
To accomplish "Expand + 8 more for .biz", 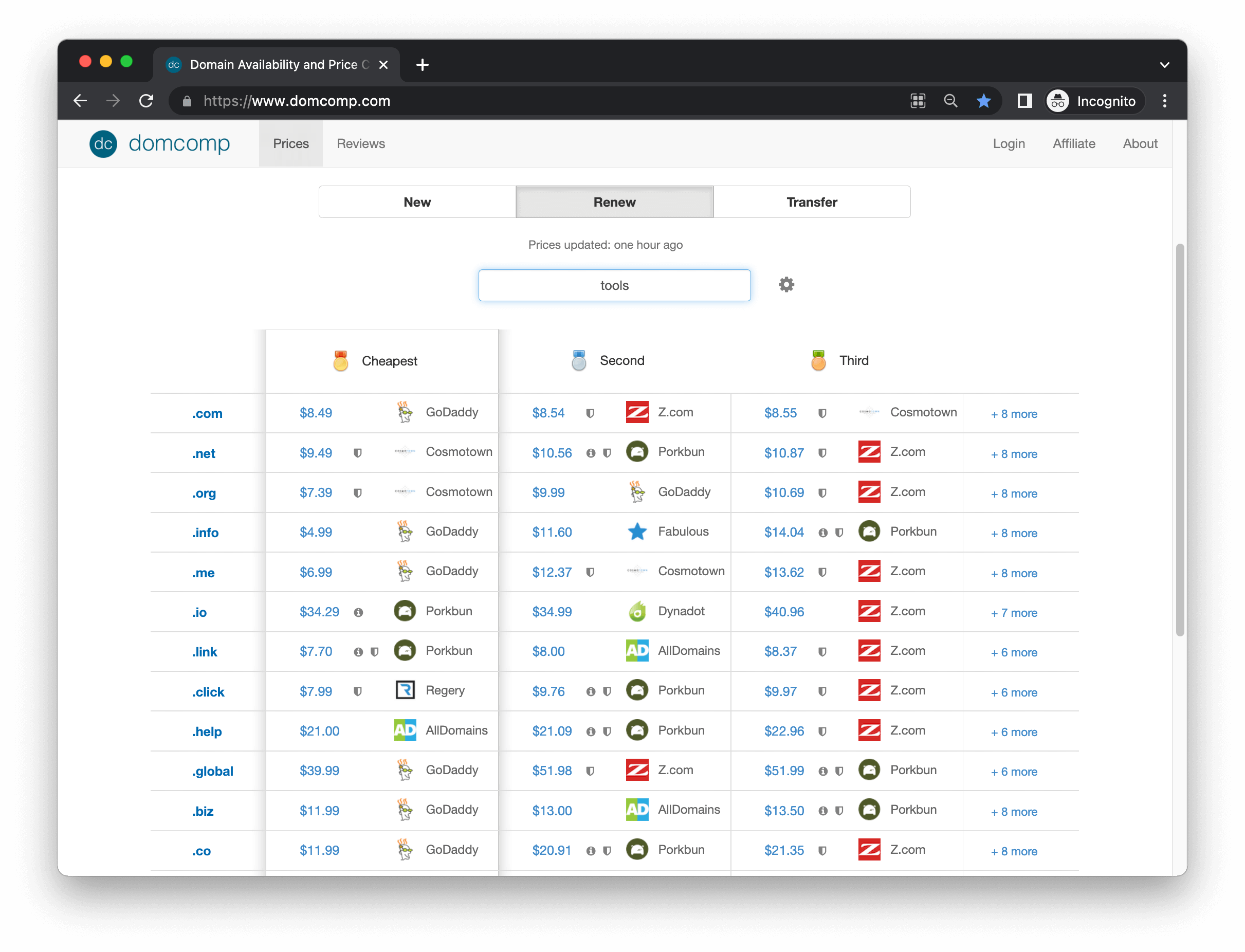I will (x=1014, y=812).
